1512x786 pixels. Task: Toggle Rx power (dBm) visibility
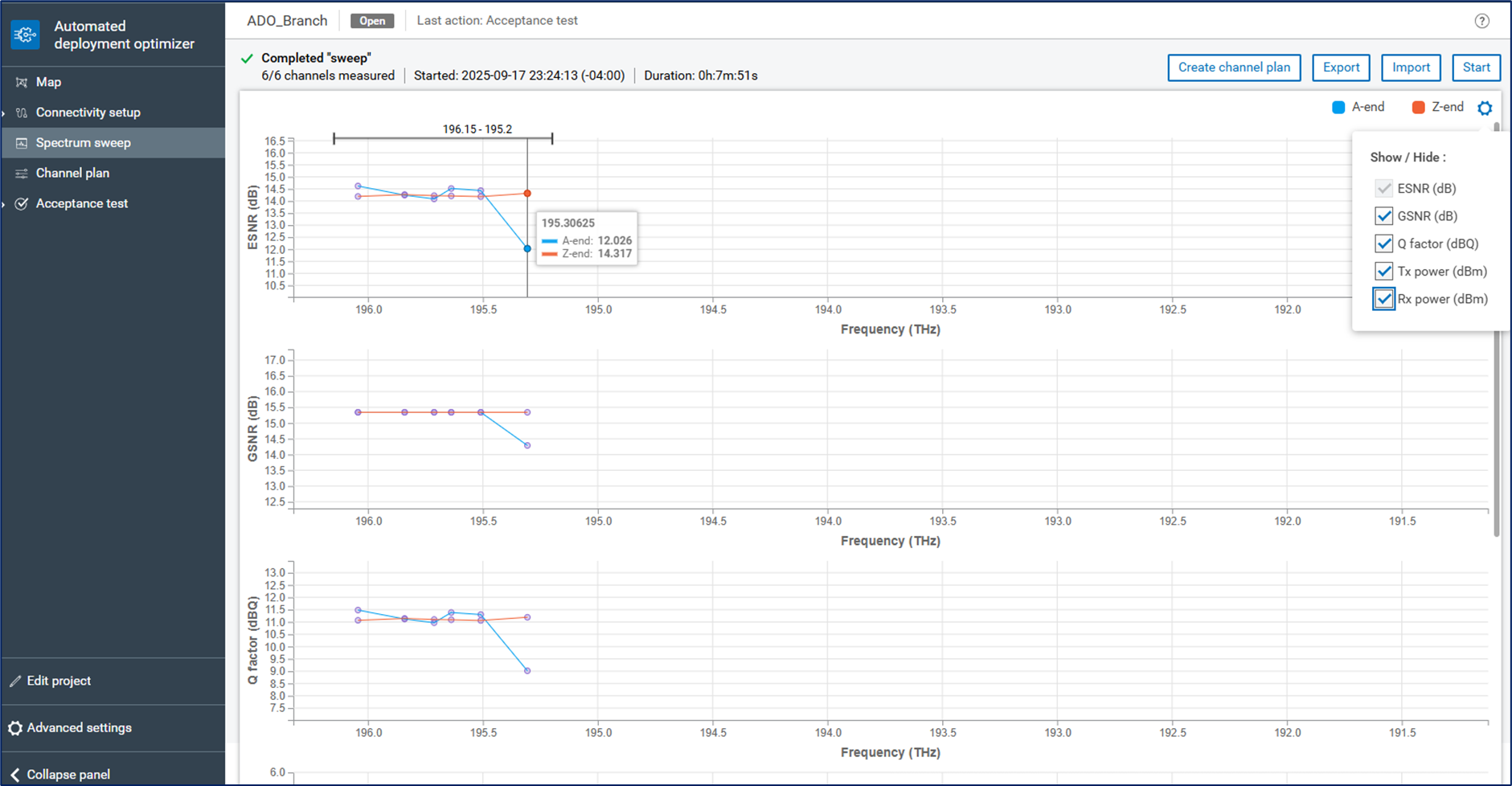point(1383,298)
